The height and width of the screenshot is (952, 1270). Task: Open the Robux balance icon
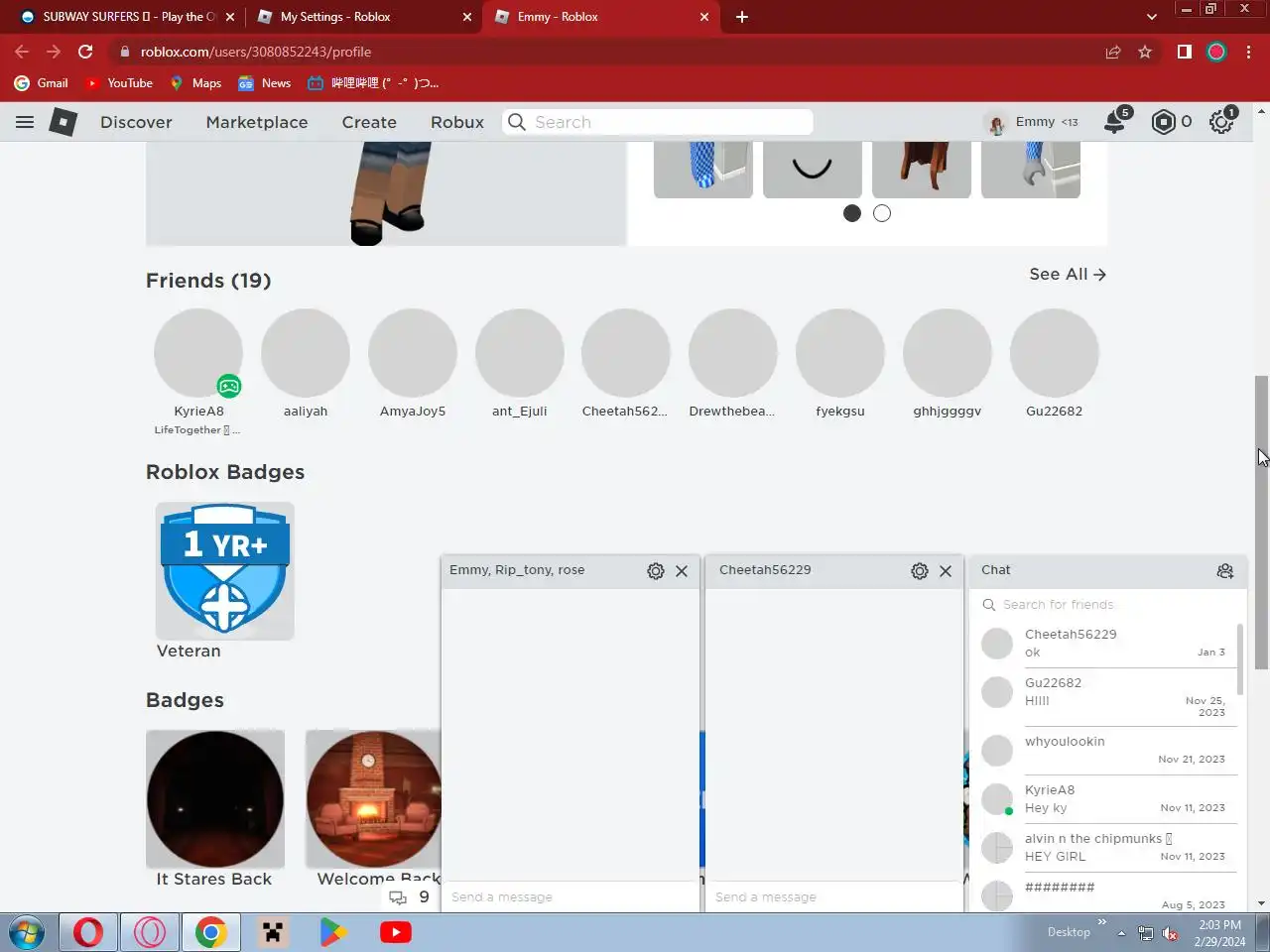[1163, 122]
